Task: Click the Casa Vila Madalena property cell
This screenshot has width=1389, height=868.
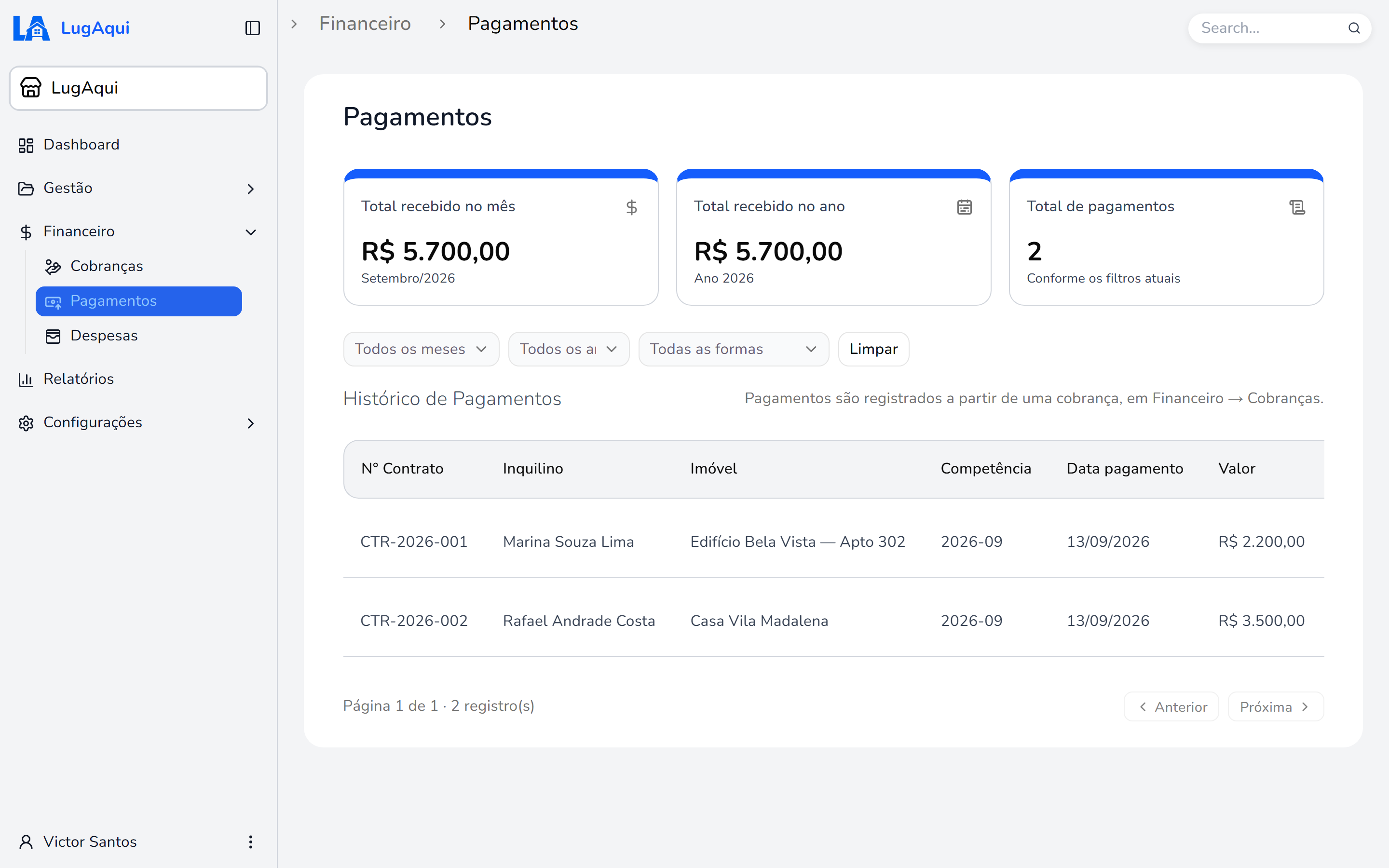Action: click(x=759, y=621)
